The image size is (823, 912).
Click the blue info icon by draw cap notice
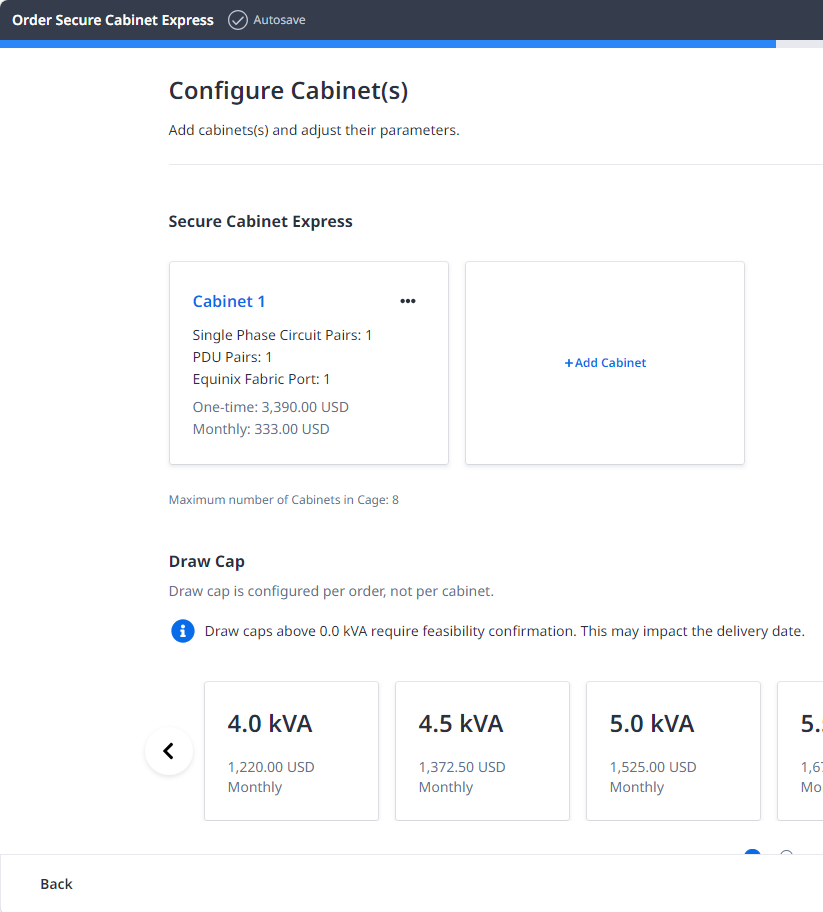click(183, 631)
